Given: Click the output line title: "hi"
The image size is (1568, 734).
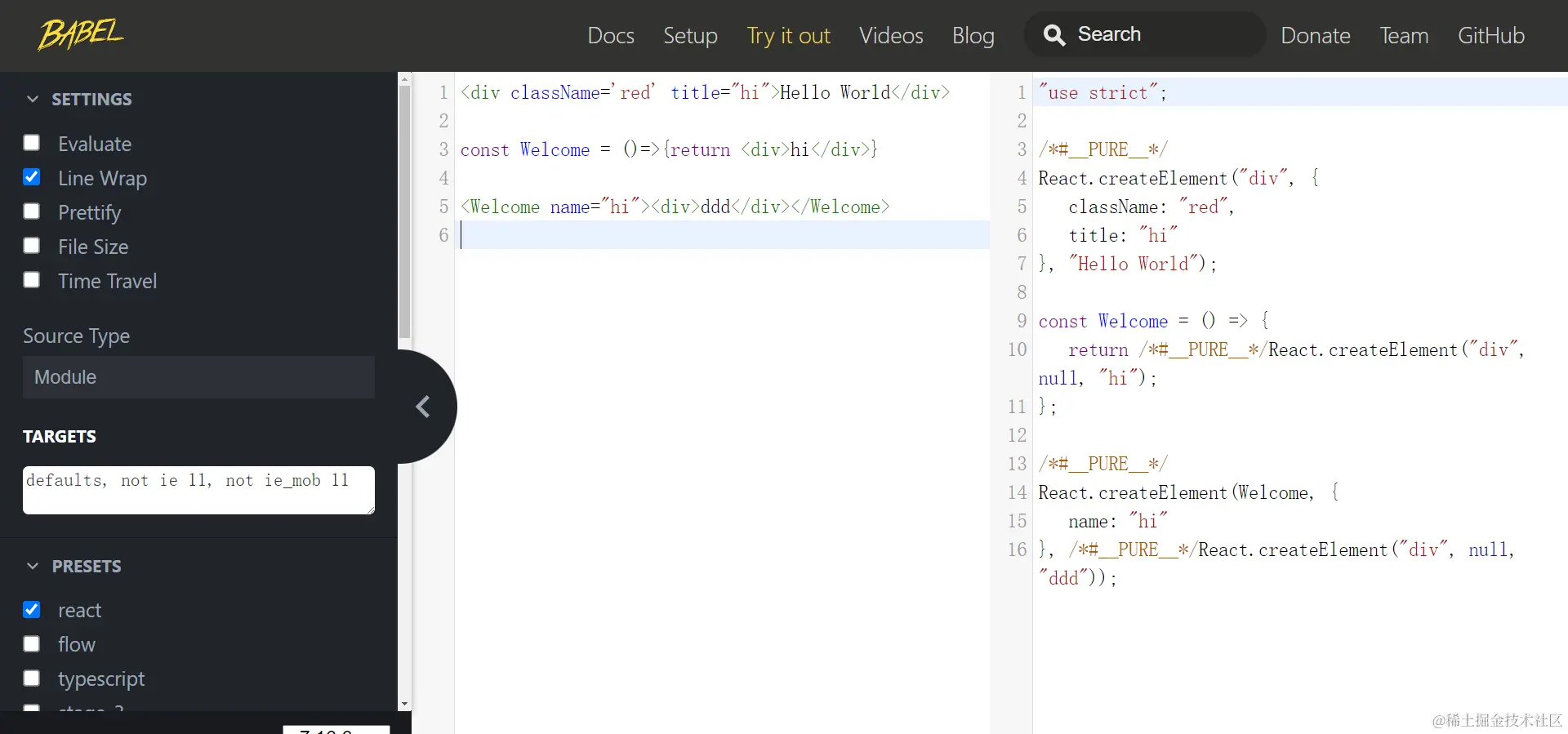Looking at the screenshot, I should click(1123, 235).
